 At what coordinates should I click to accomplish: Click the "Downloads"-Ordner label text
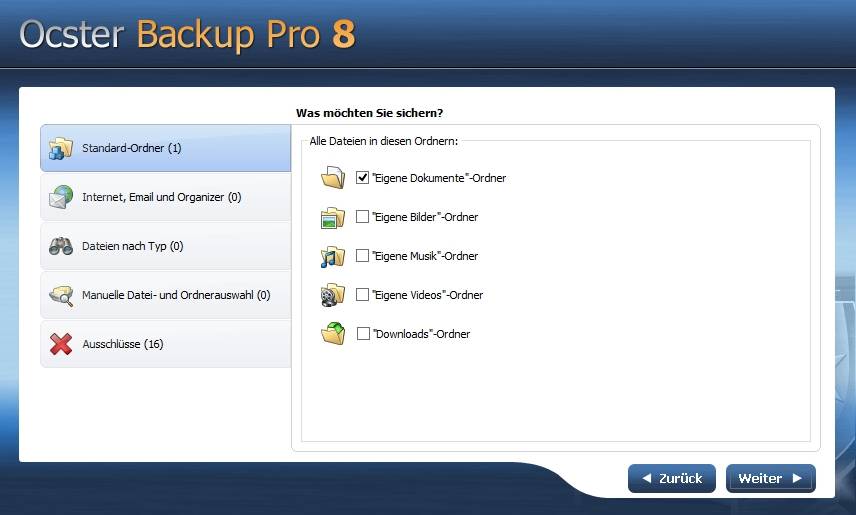point(421,334)
